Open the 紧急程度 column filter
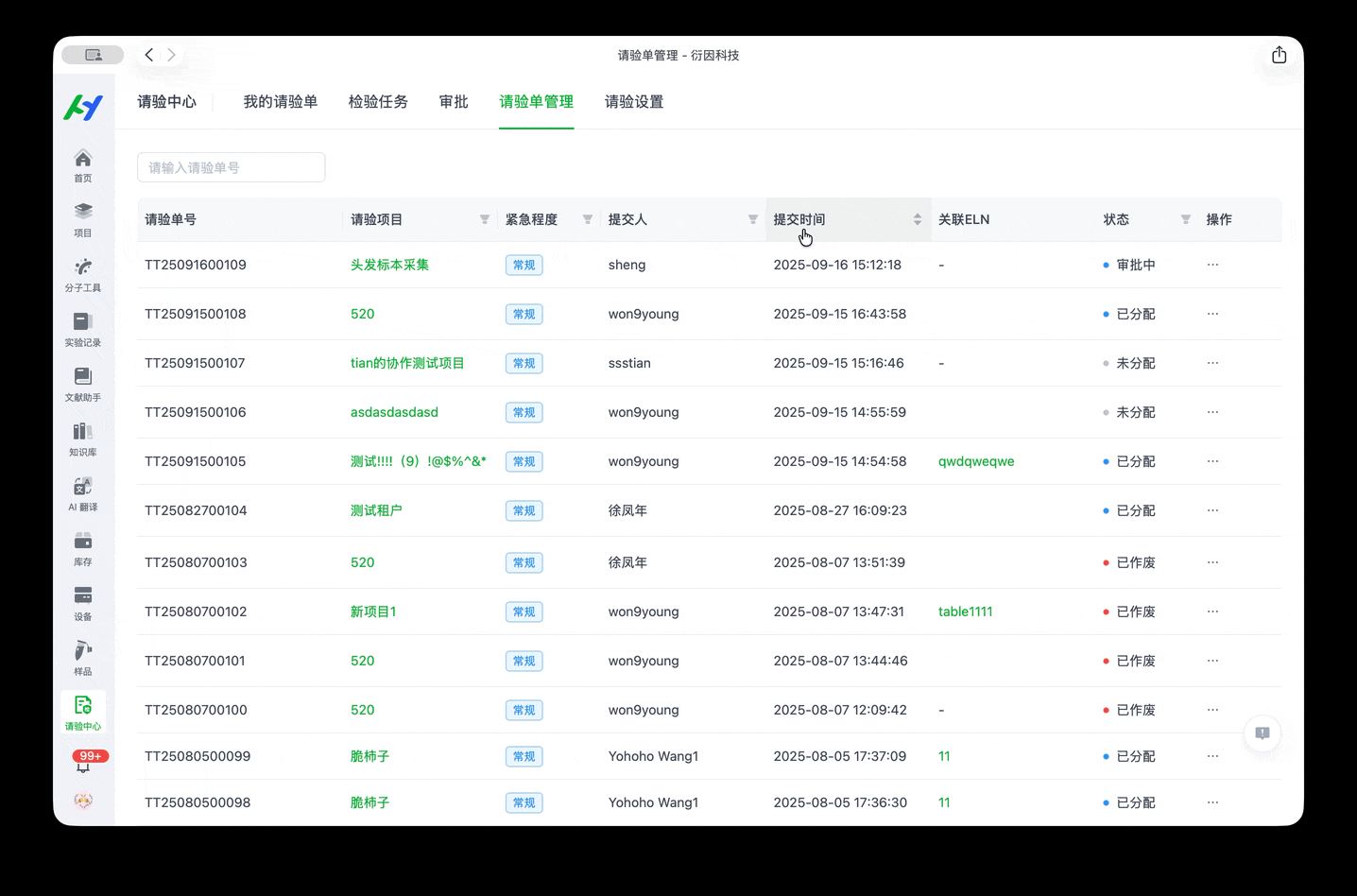1357x896 pixels. coord(588,219)
